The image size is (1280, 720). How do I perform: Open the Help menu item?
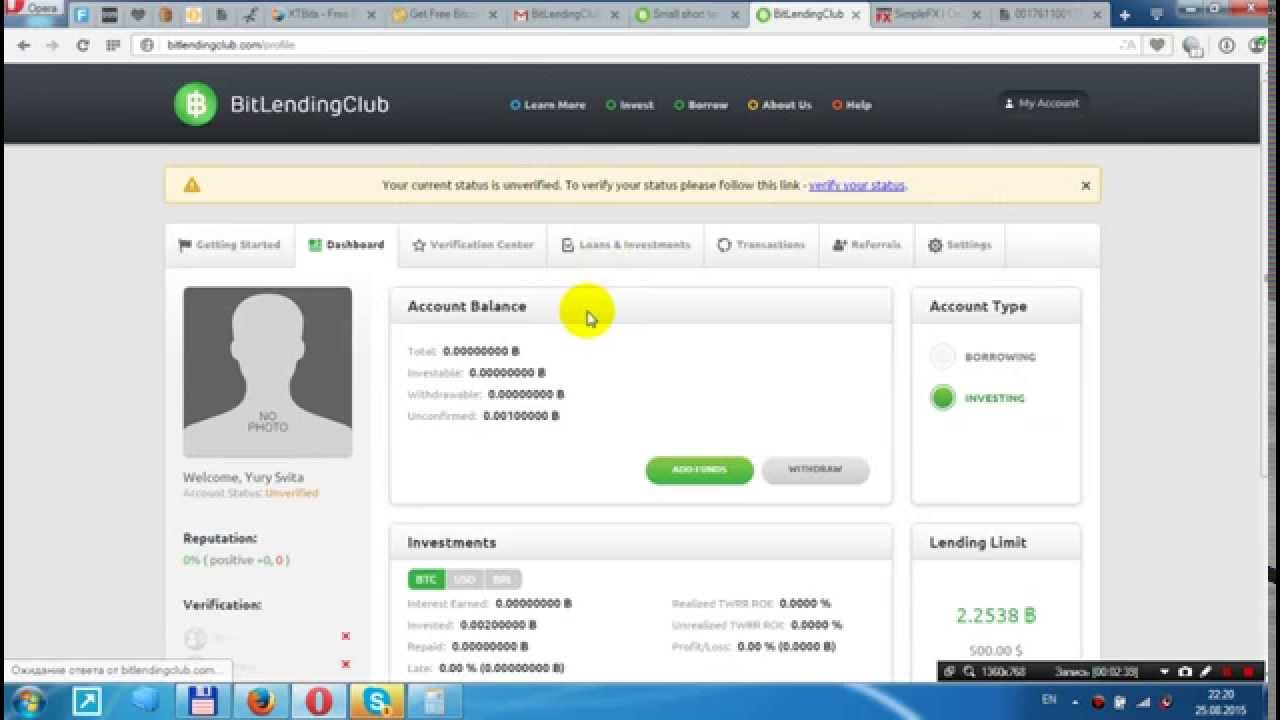852,105
